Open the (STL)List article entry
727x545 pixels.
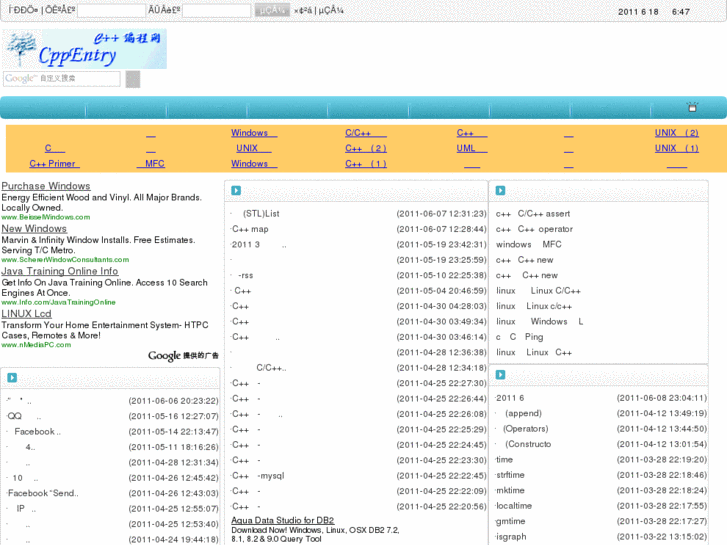click(x=261, y=214)
